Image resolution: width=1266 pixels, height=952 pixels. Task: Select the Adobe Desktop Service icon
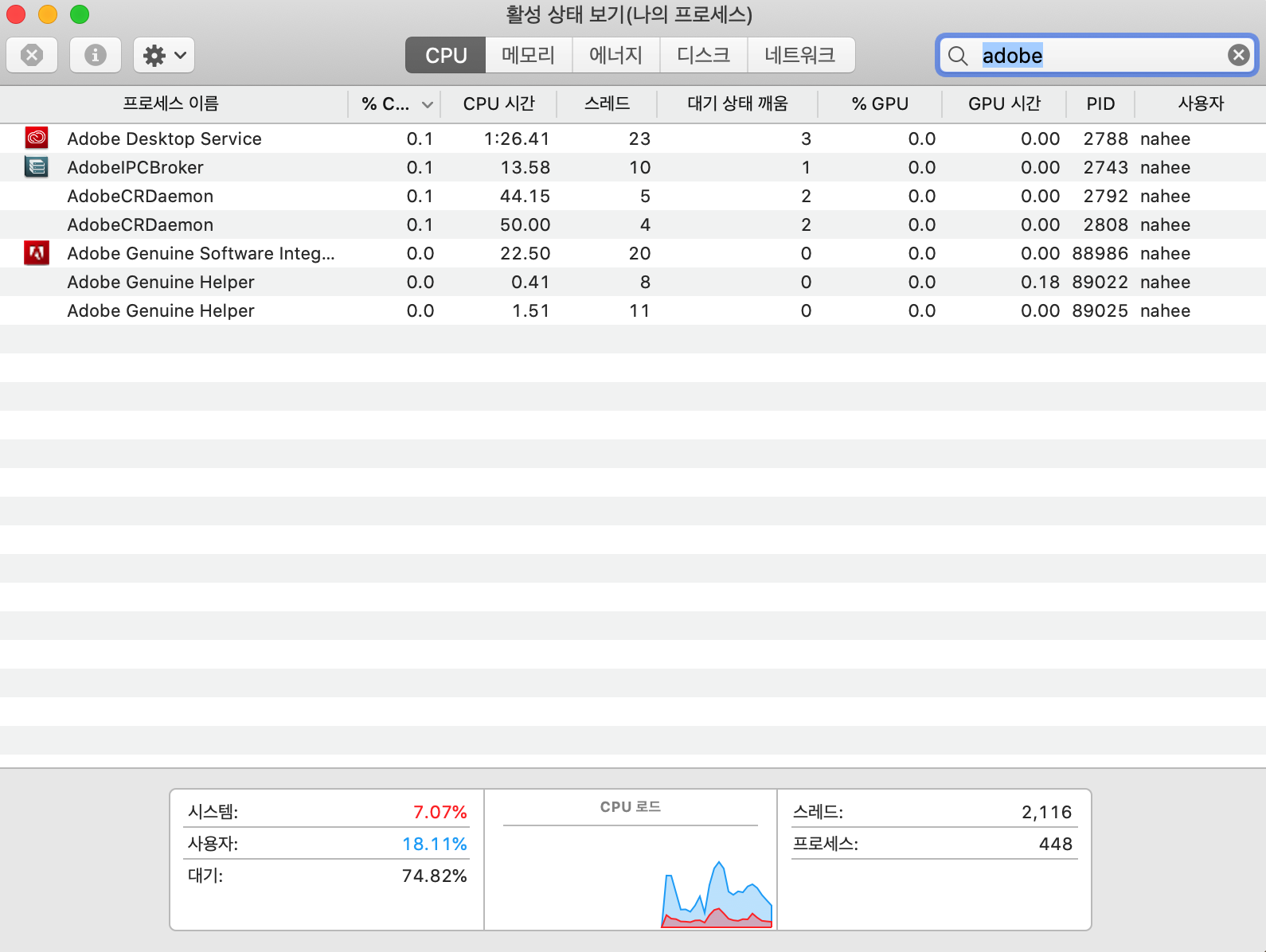click(x=37, y=139)
